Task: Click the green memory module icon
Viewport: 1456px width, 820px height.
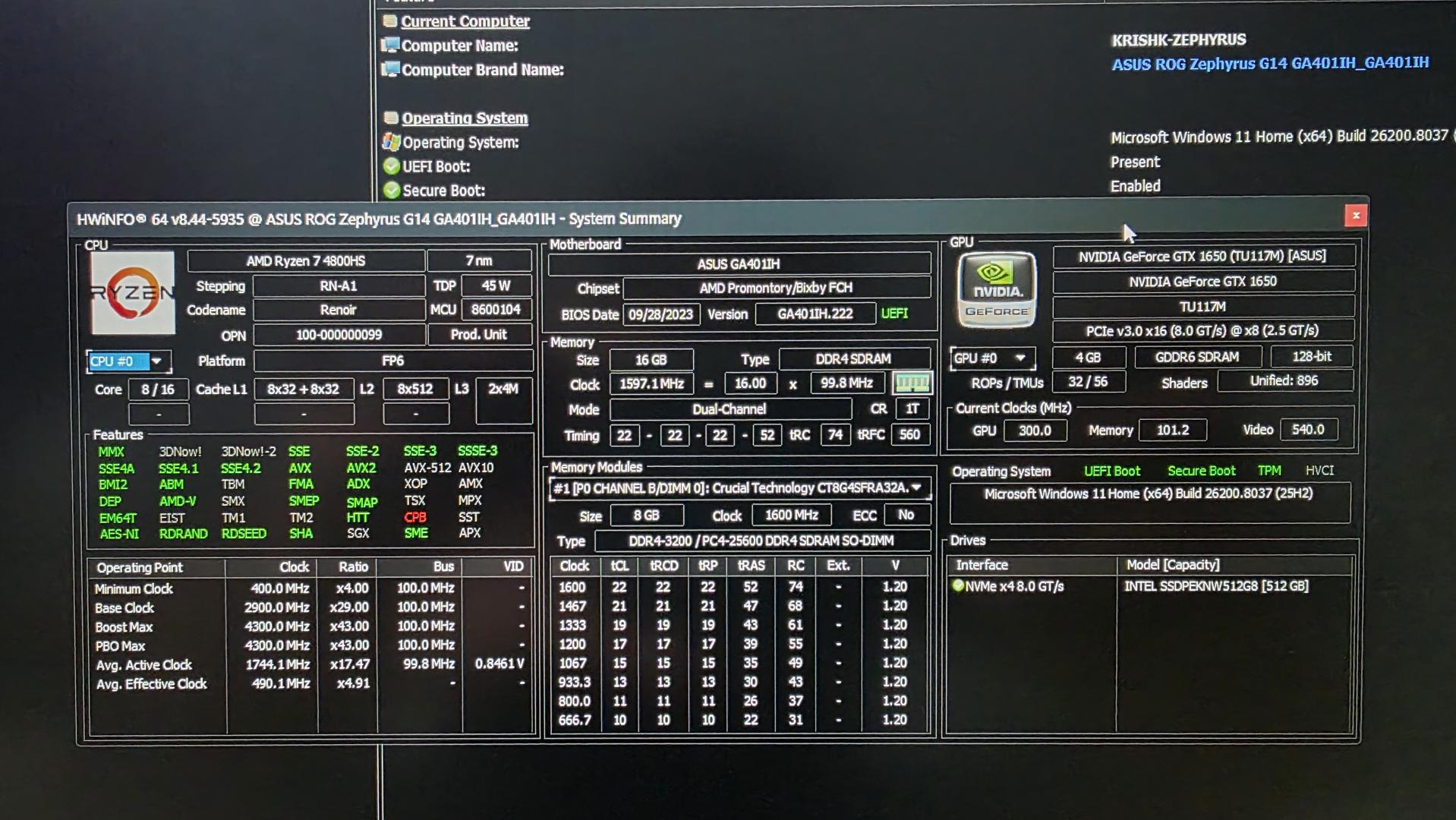Action: pyautogui.click(x=912, y=383)
